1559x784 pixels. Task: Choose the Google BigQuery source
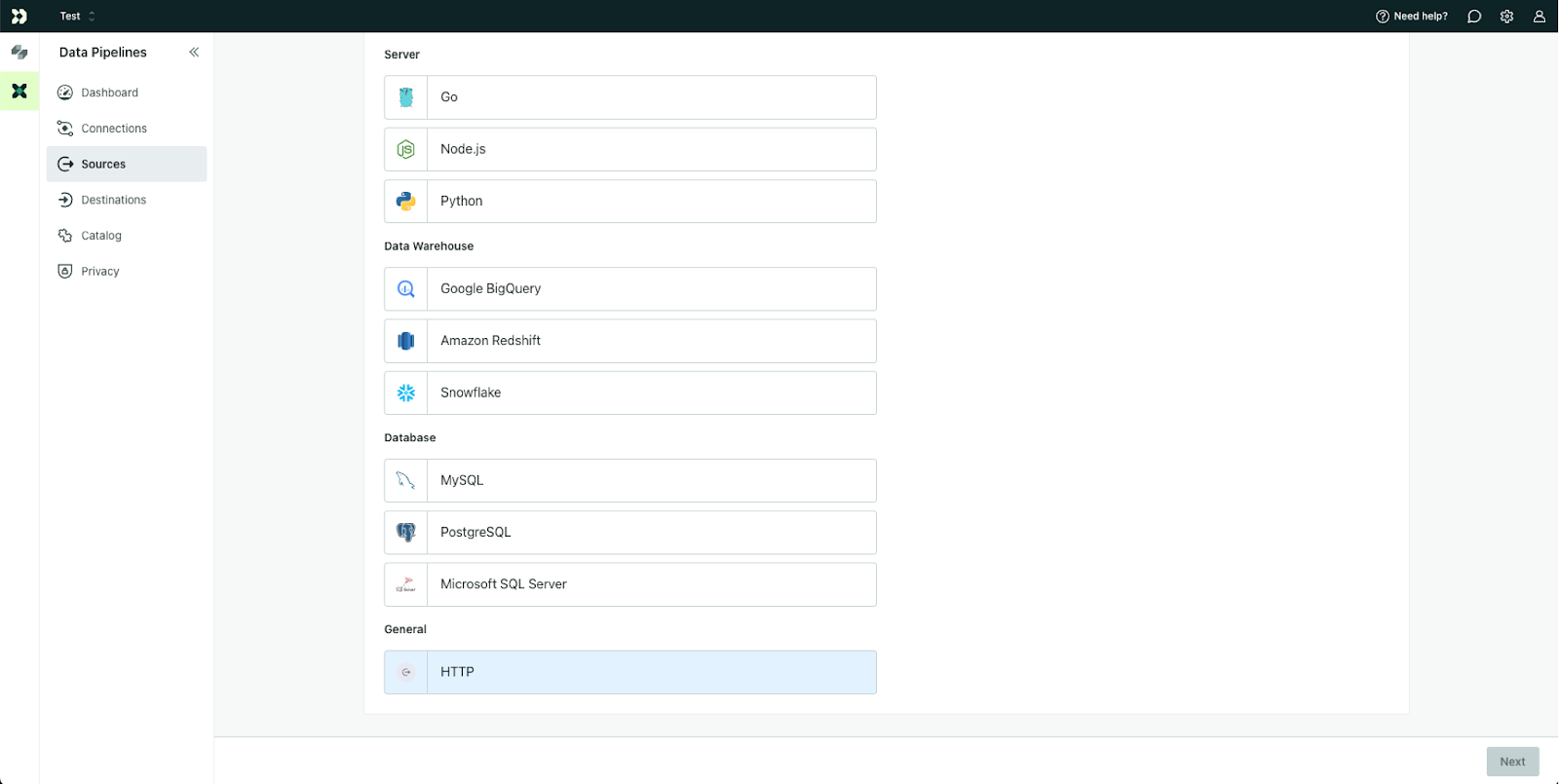click(x=630, y=288)
